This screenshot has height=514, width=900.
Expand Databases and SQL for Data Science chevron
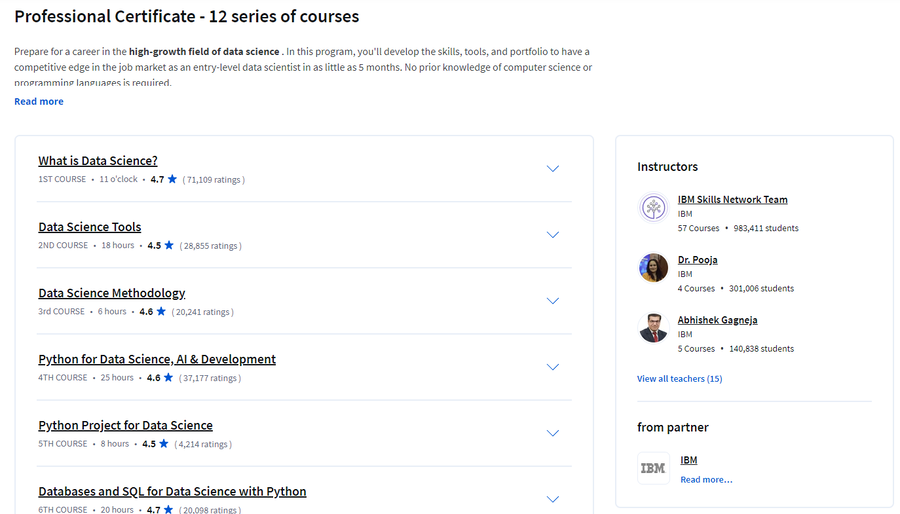coord(553,499)
